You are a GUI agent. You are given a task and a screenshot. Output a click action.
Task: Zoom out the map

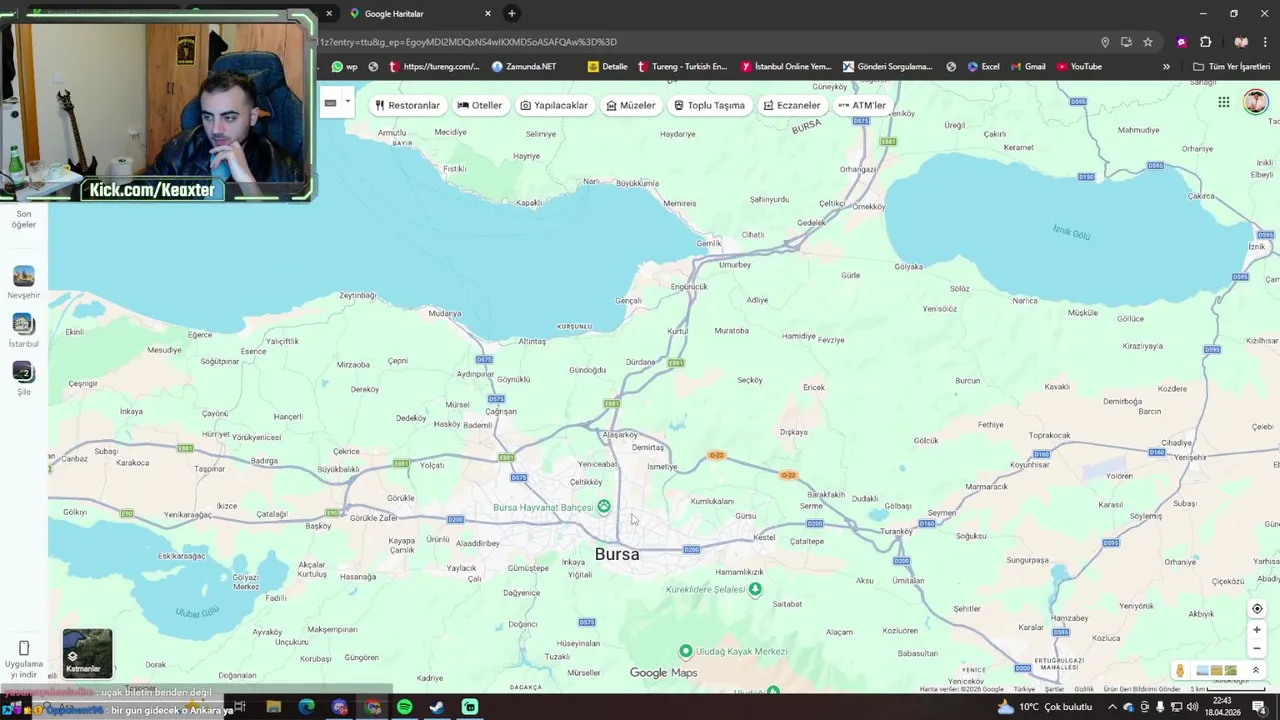coord(1257,648)
